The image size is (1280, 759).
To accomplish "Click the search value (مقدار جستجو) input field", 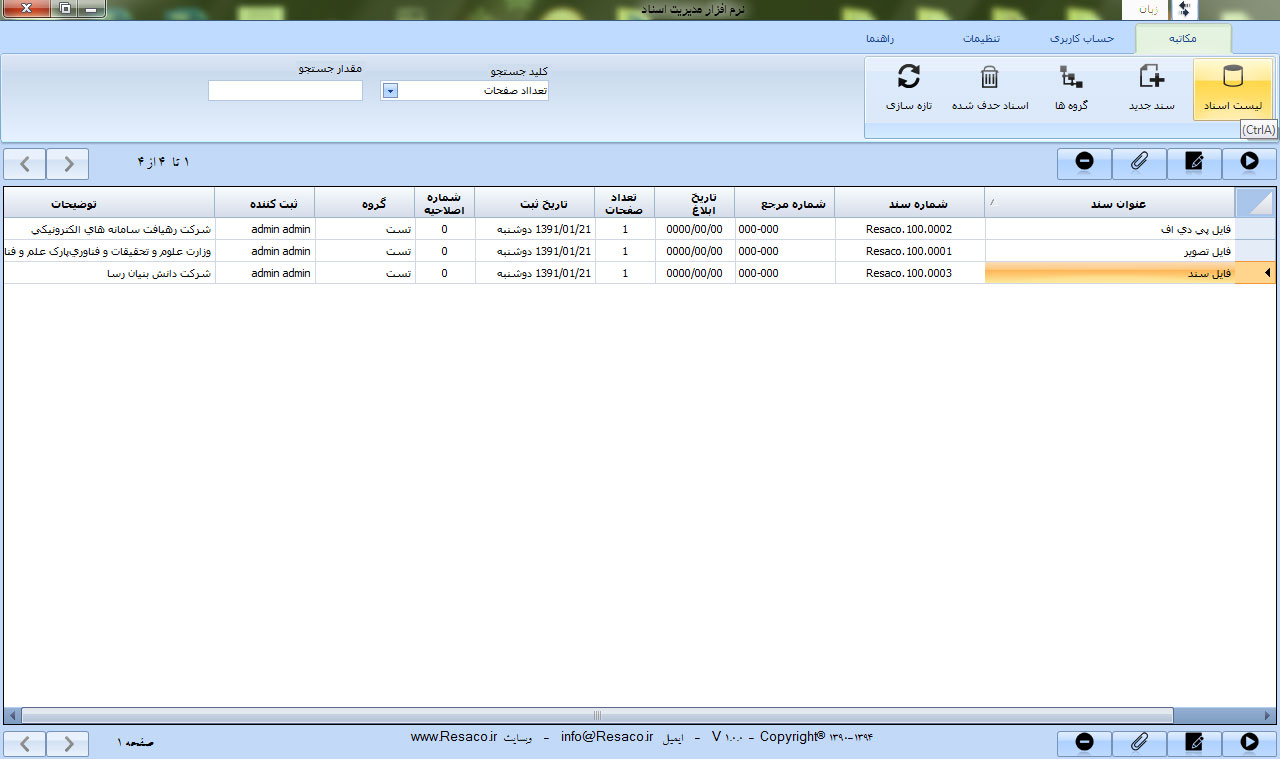I will click(285, 91).
